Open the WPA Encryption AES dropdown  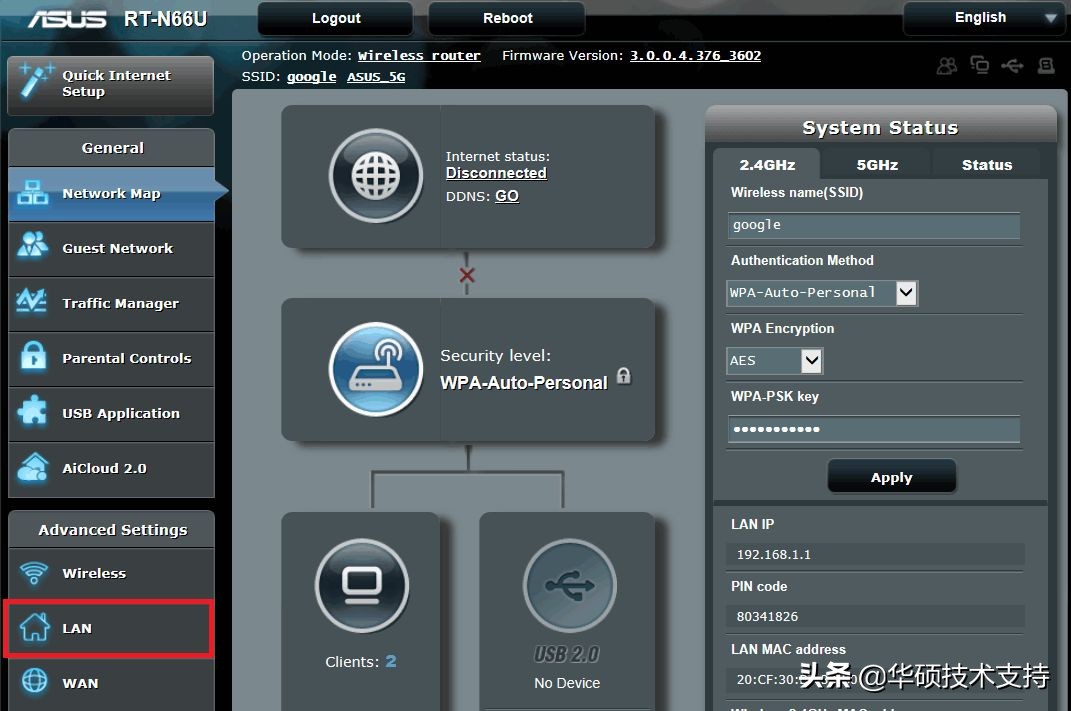click(x=775, y=361)
